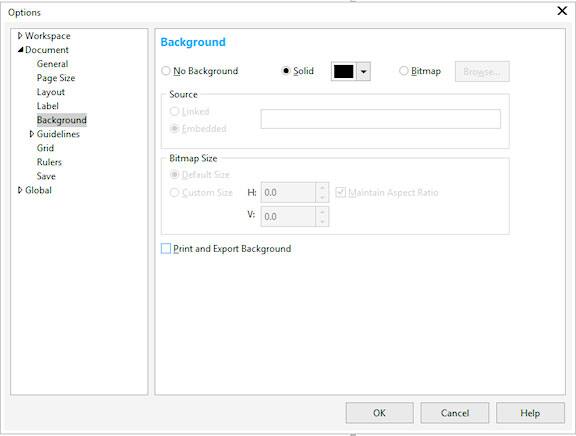Screen dimensions: 576x436
Task: Open the Page Size options page
Action: click(x=56, y=78)
